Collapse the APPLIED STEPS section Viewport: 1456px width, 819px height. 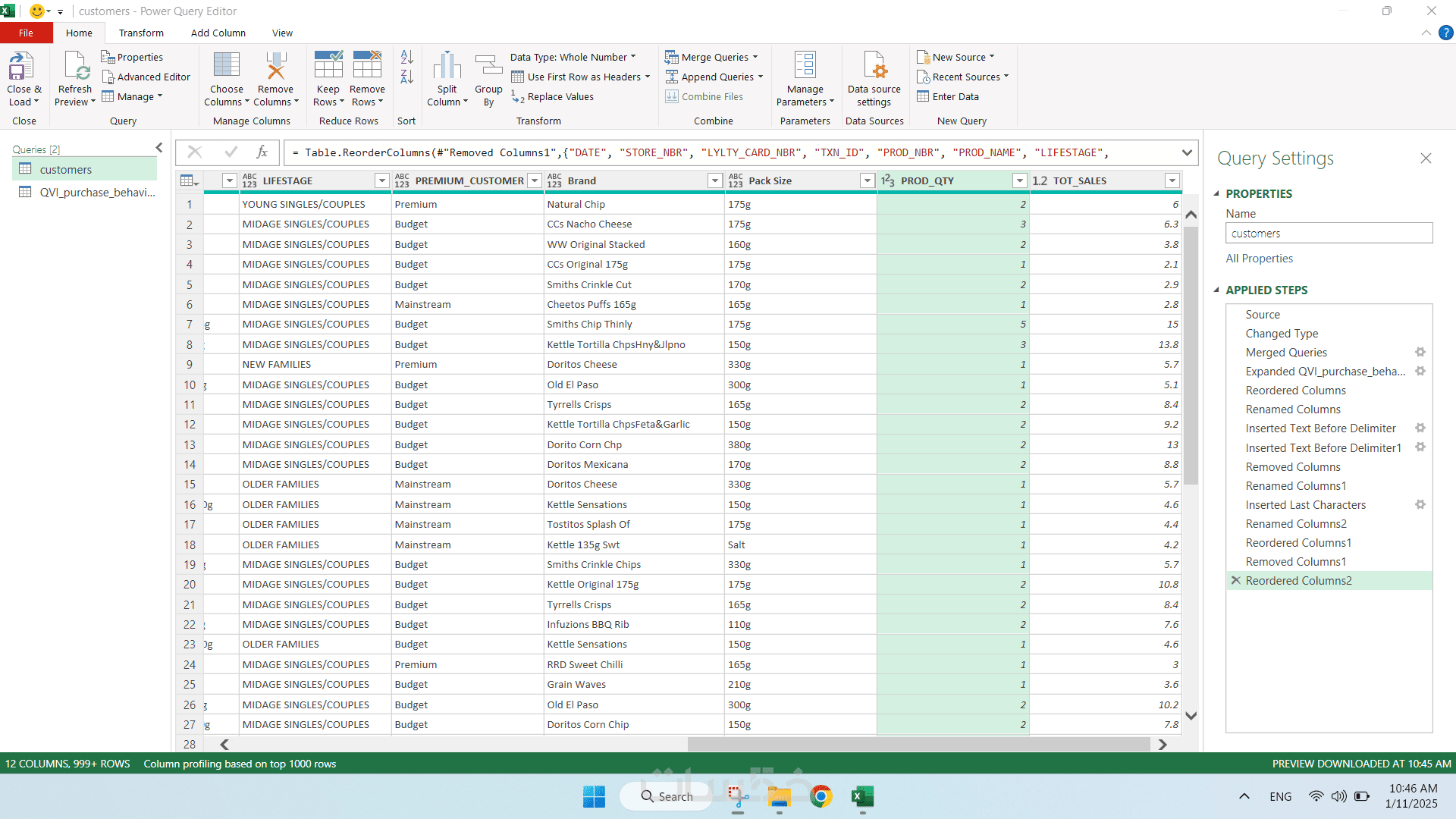point(1216,290)
